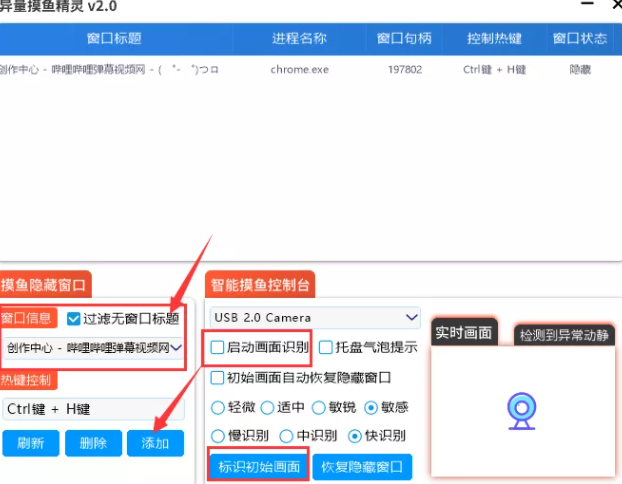Select the 慢识别 speed radio button
The width and height of the screenshot is (622, 484).
(218, 436)
